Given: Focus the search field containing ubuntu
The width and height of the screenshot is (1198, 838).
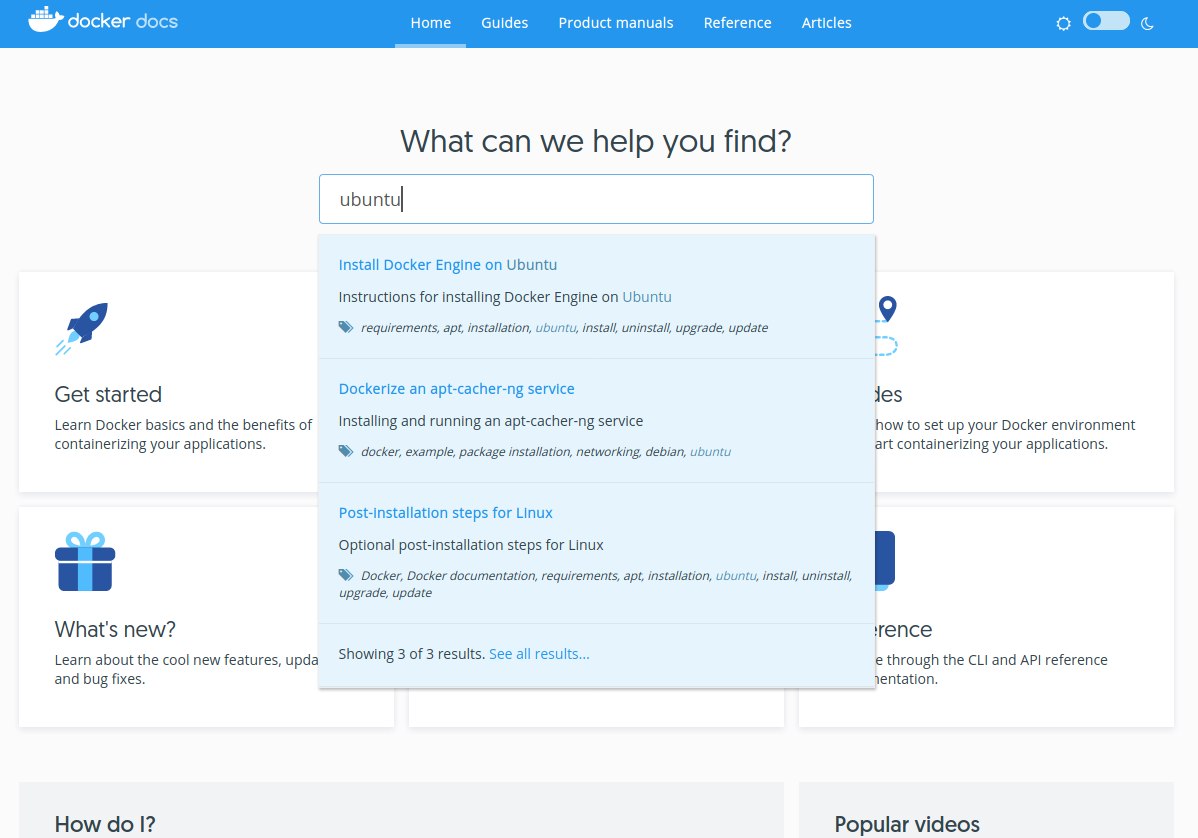Looking at the screenshot, I should click(x=596, y=199).
